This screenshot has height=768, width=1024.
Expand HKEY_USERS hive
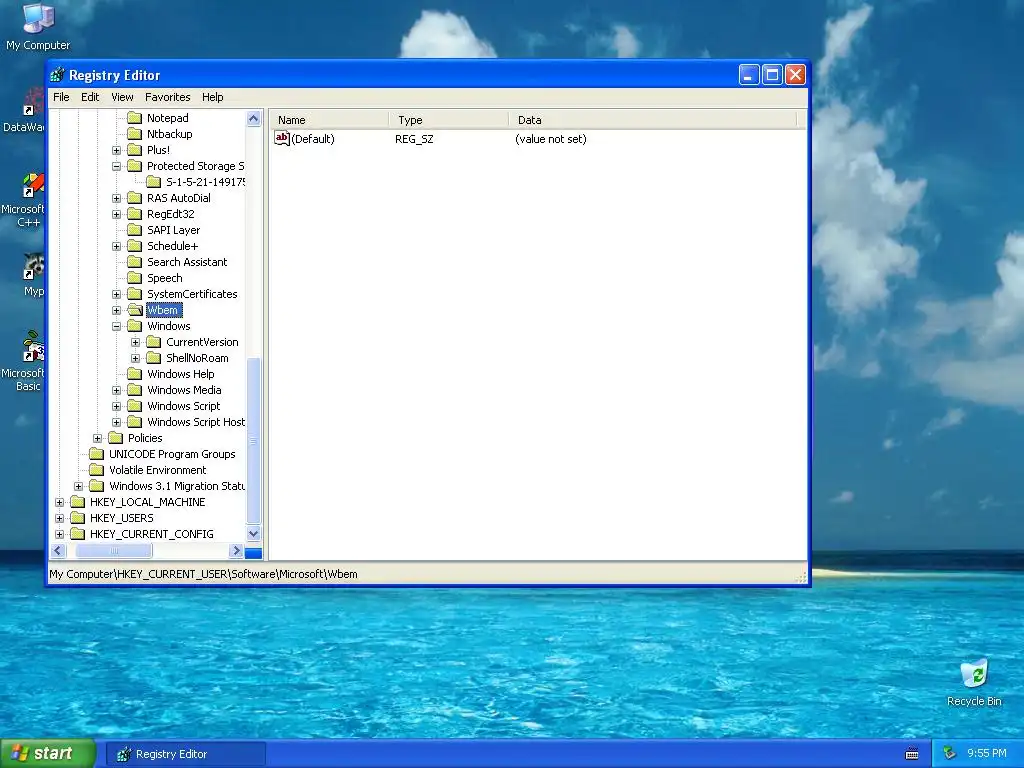[59, 519]
